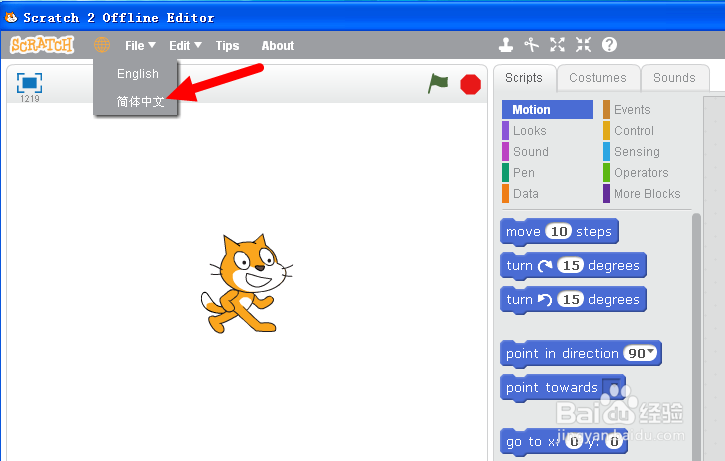Stop project with the red stop sign
The height and width of the screenshot is (461, 725).
pyautogui.click(x=470, y=85)
